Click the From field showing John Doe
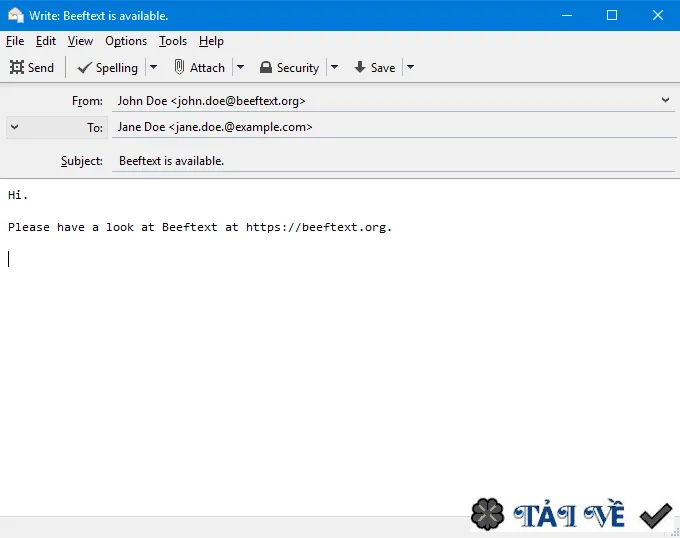Viewport: 680px width, 538px height. pyautogui.click(x=394, y=101)
